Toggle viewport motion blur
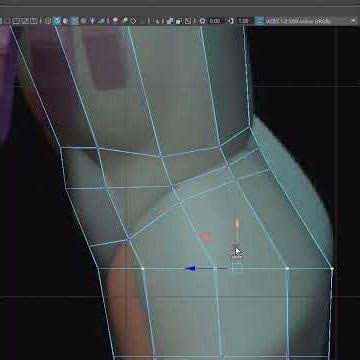 [125, 21]
